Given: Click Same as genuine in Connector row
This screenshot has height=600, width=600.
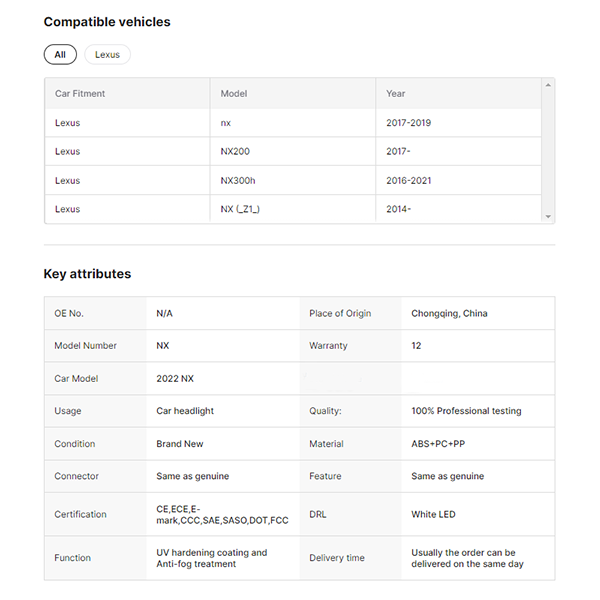Looking at the screenshot, I should [192, 476].
